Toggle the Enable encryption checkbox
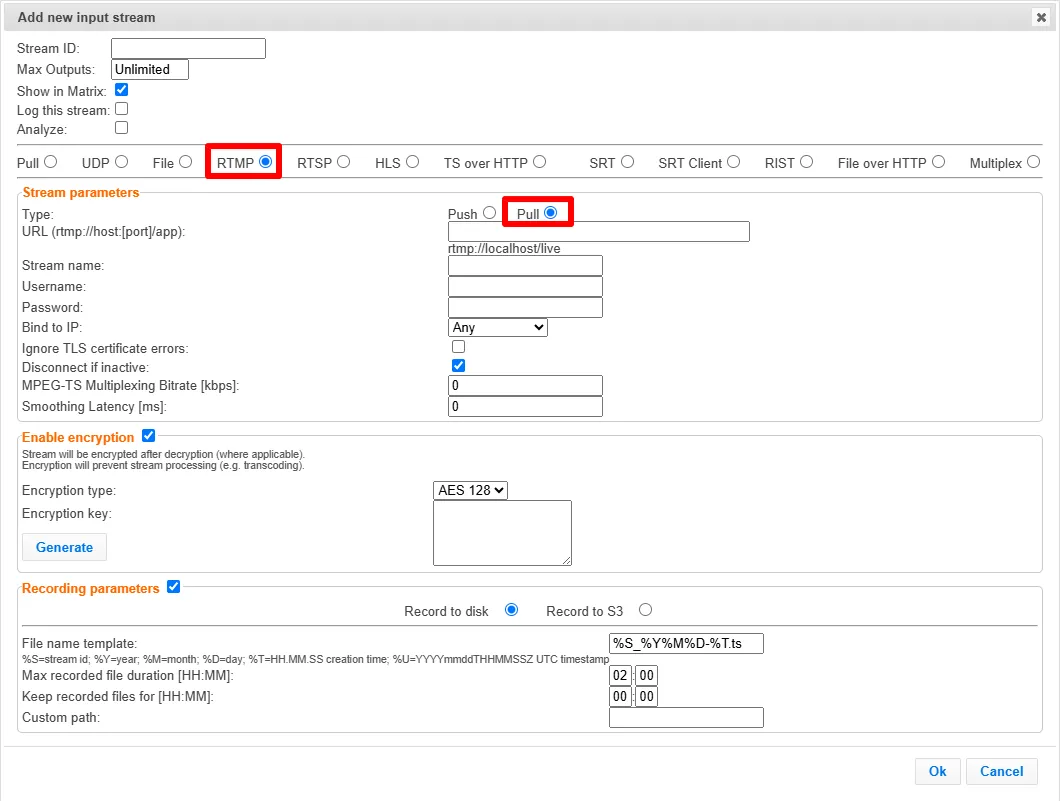This screenshot has width=1060, height=801. pos(149,436)
